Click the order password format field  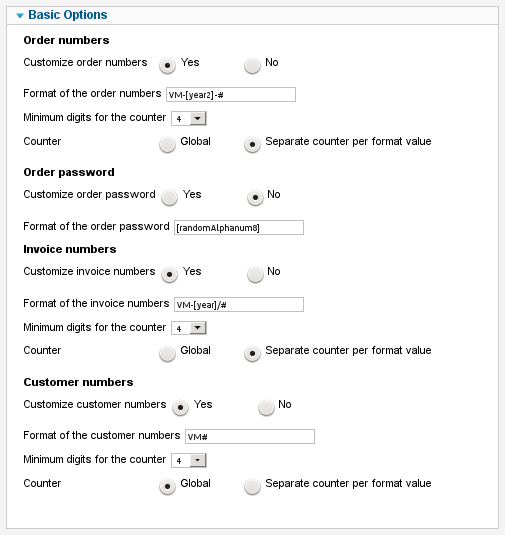coord(239,228)
